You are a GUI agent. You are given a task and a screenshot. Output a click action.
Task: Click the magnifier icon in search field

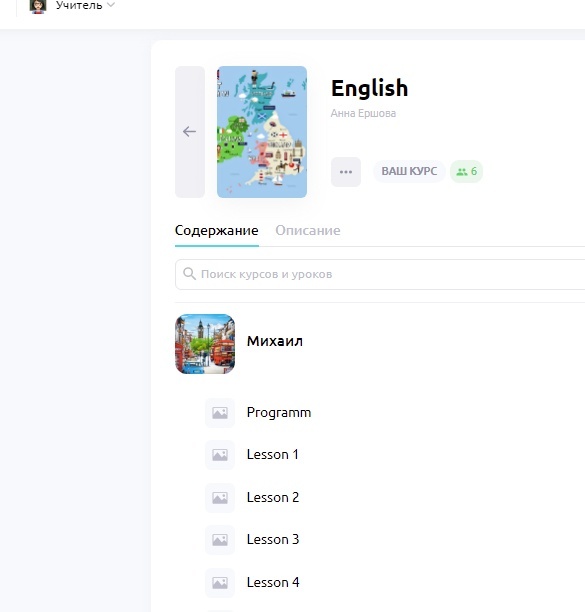click(x=189, y=274)
